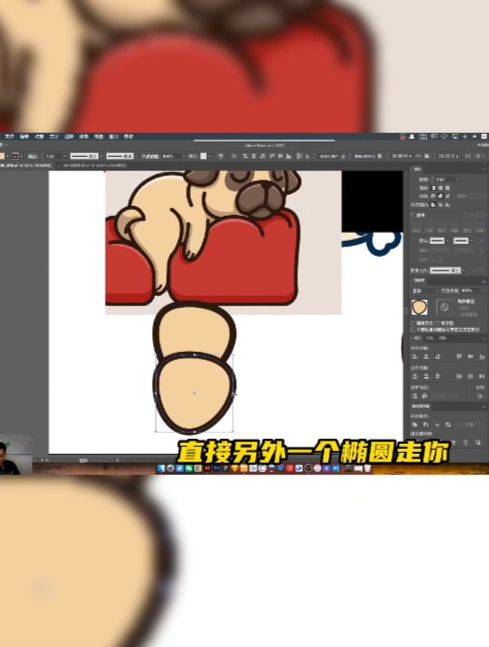Switch to the second document tab
489x647 pixels.
coord(92,165)
